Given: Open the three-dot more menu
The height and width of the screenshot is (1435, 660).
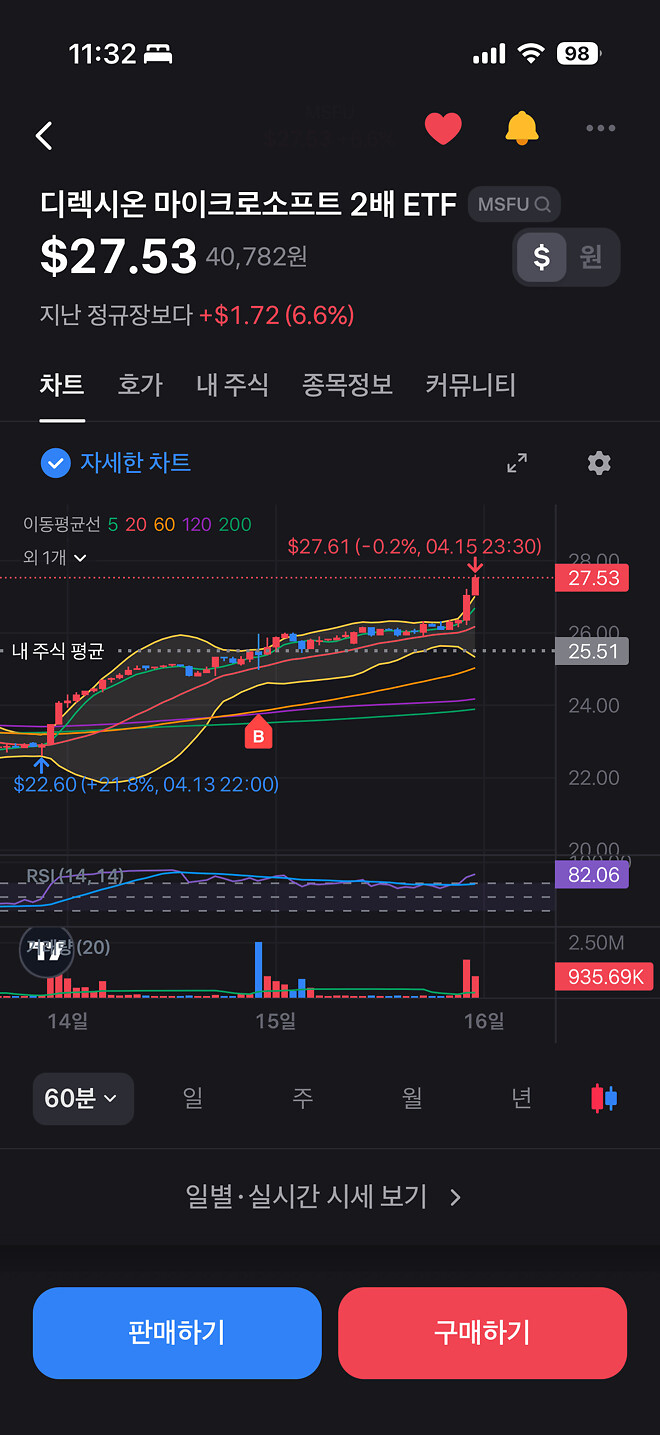Looking at the screenshot, I should [x=601, y=128].
